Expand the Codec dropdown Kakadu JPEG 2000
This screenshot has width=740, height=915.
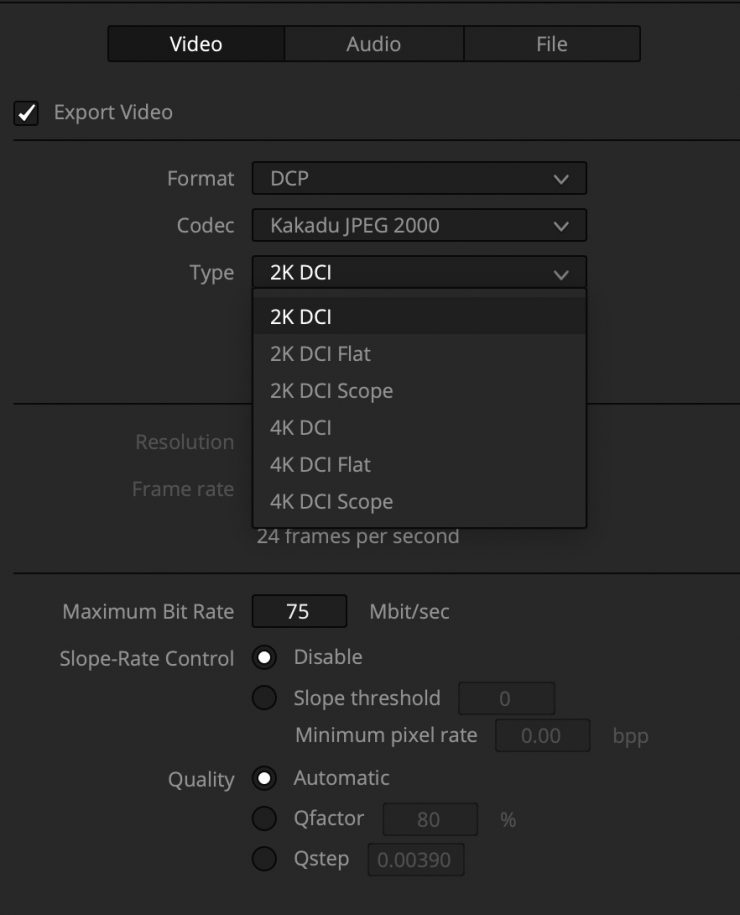point(418,226)
